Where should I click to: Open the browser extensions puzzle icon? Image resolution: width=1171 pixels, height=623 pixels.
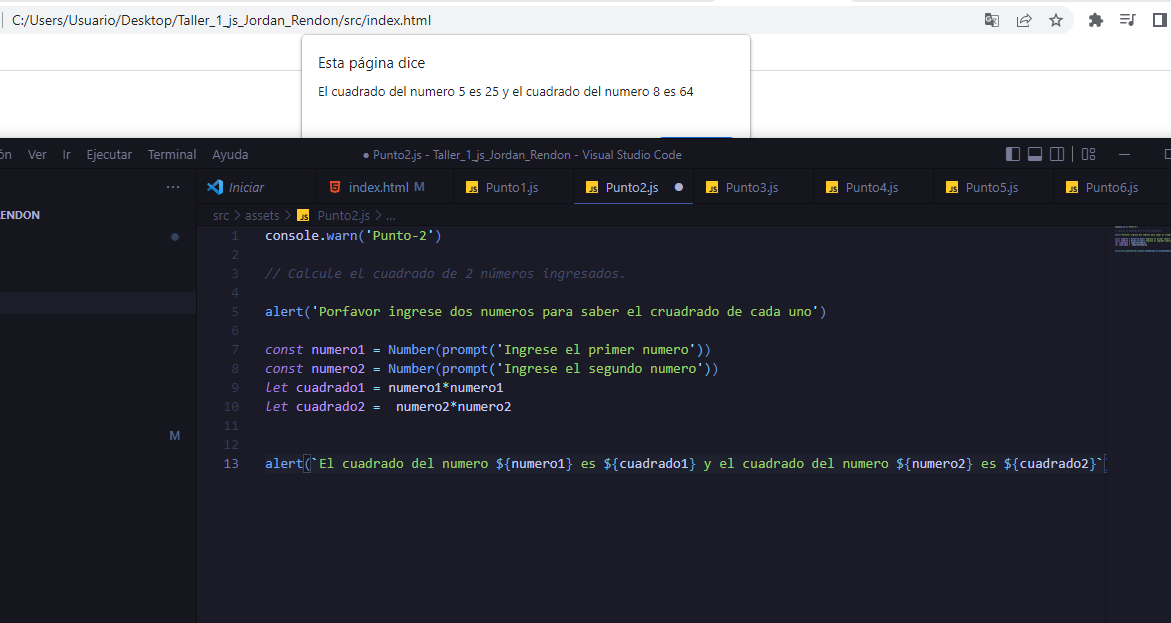coord(1096,20)
